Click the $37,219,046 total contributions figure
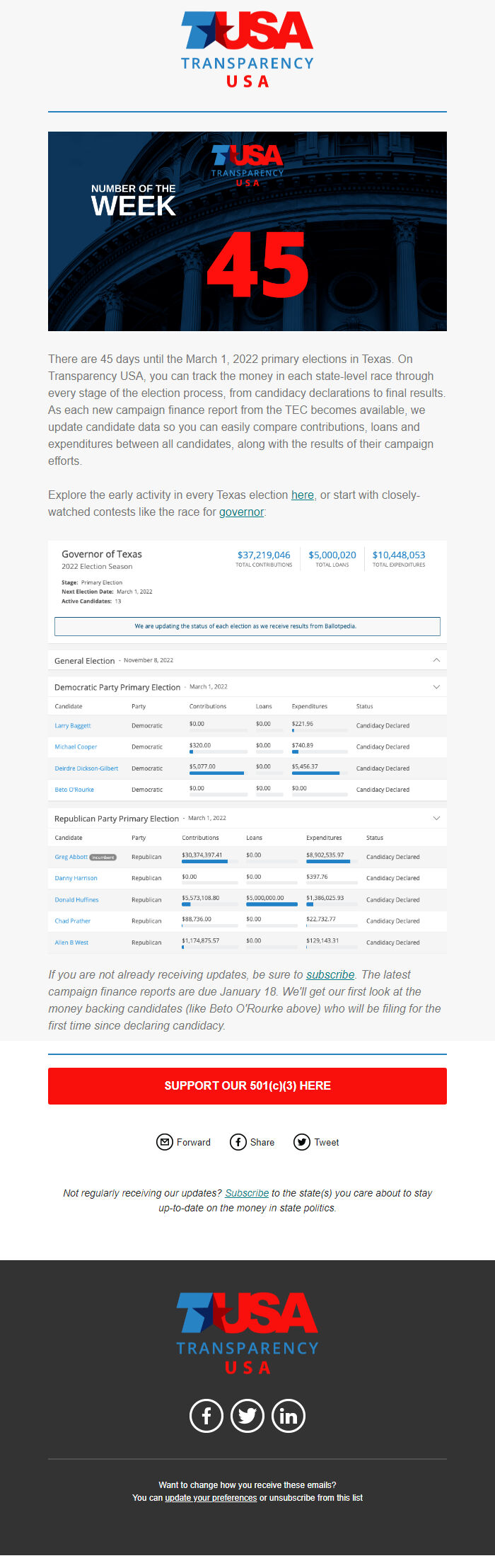Viewport: 495px width, 1568px height. coord(264,555)
